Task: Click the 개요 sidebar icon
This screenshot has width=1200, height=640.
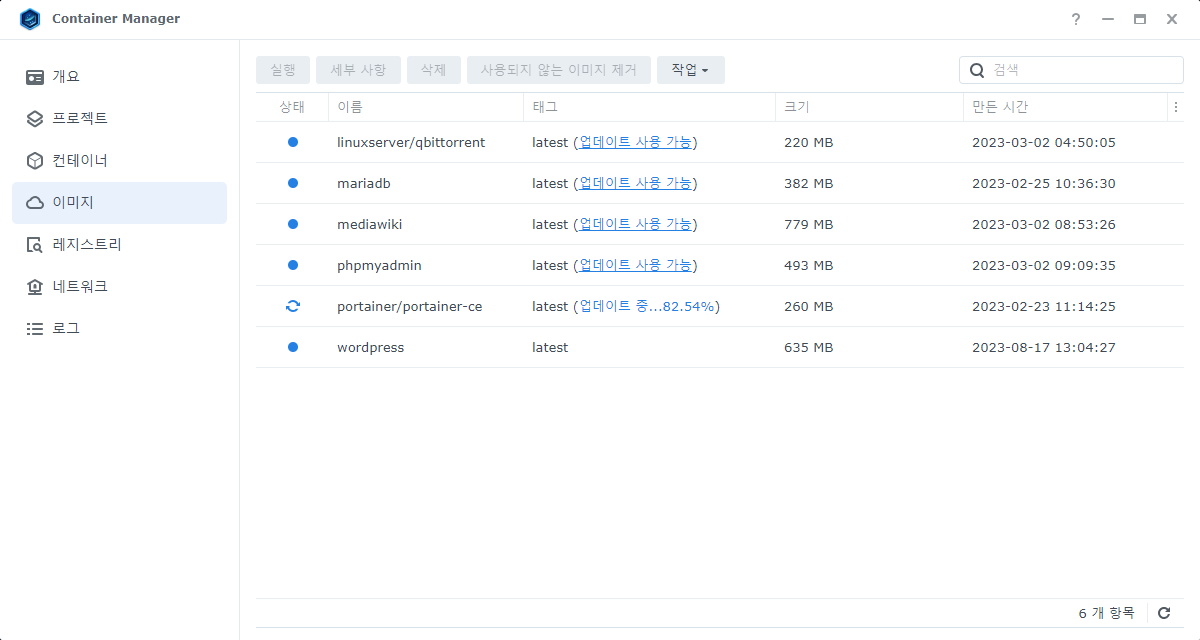Action: pyautogui.click(x=35, y=77)
